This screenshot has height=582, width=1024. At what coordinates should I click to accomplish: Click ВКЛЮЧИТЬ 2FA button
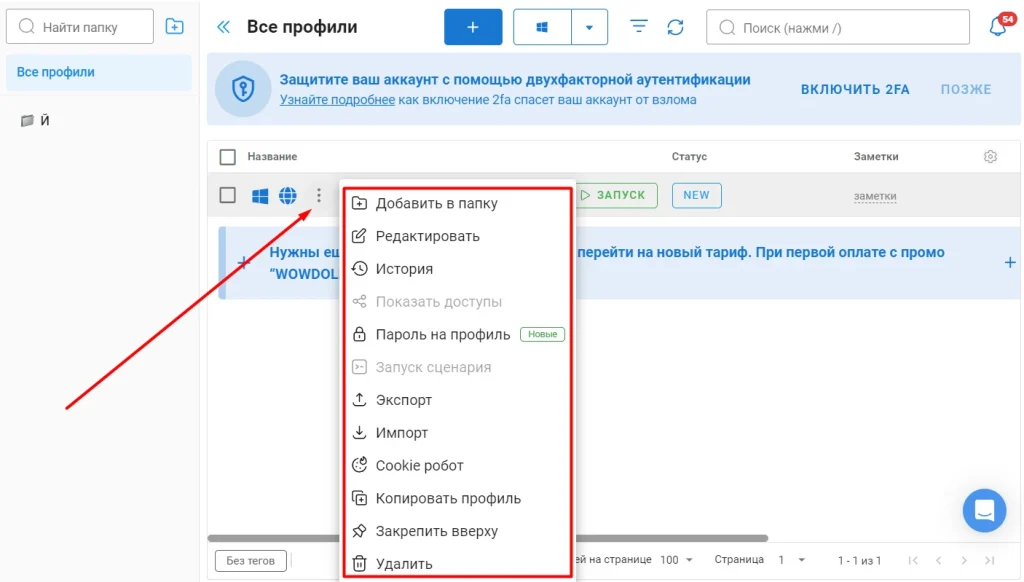pyautogui.click(x=855, y=89)
